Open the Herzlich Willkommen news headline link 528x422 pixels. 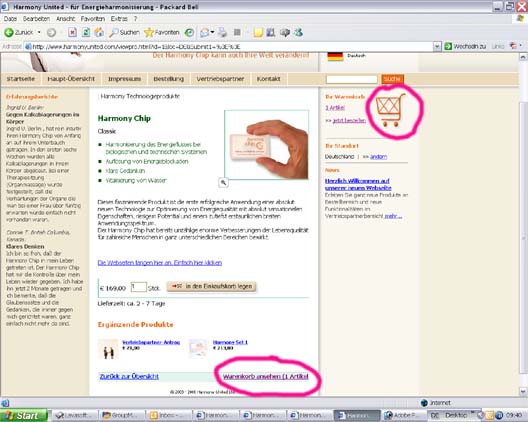(x=358, y=184)
